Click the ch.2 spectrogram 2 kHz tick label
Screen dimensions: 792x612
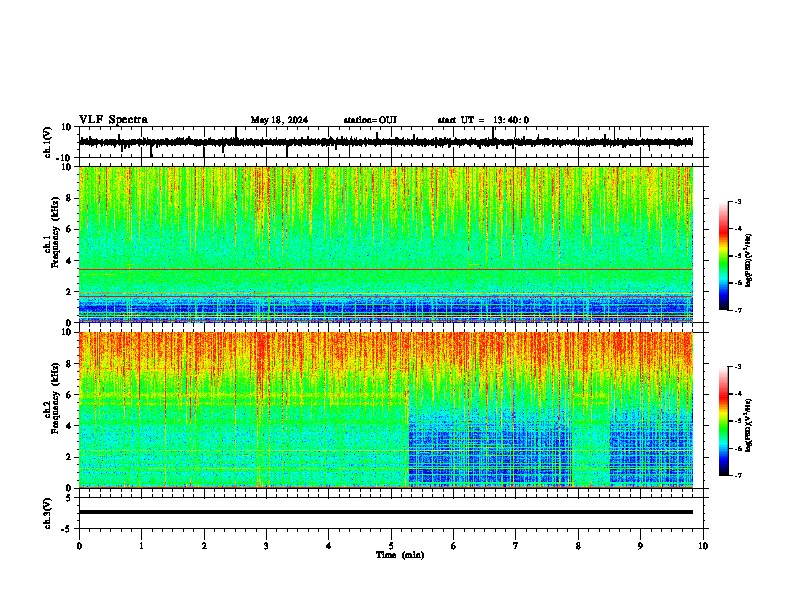69,457
